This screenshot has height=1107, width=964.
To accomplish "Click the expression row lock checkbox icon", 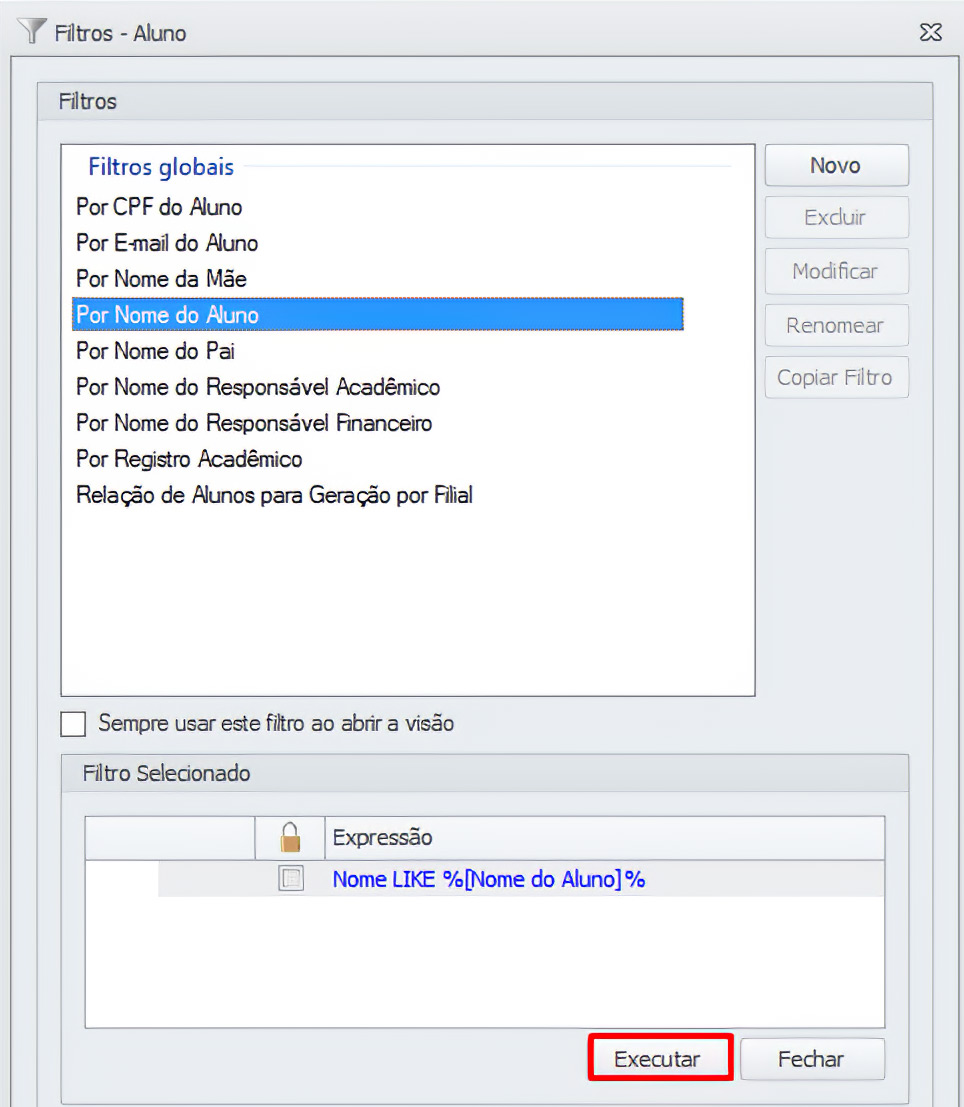I will pyautogui.click(x=290, y=879).
